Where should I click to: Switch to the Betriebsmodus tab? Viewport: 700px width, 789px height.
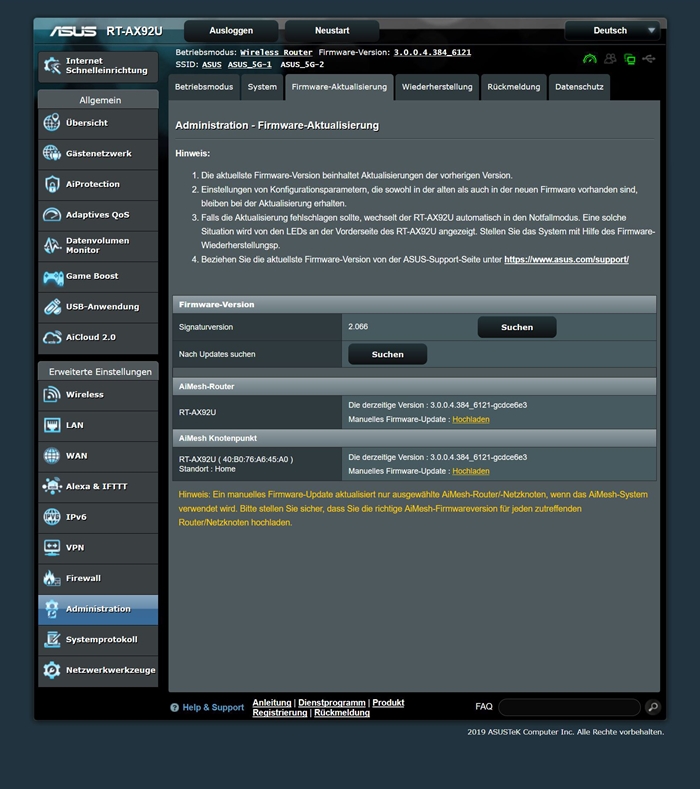[204, 87]
